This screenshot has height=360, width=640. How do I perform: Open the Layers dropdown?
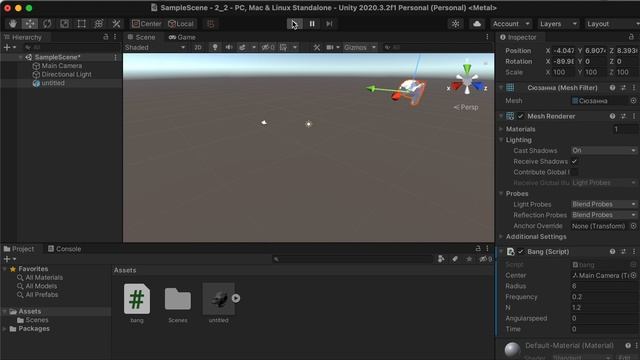click(x=558, y=24)
